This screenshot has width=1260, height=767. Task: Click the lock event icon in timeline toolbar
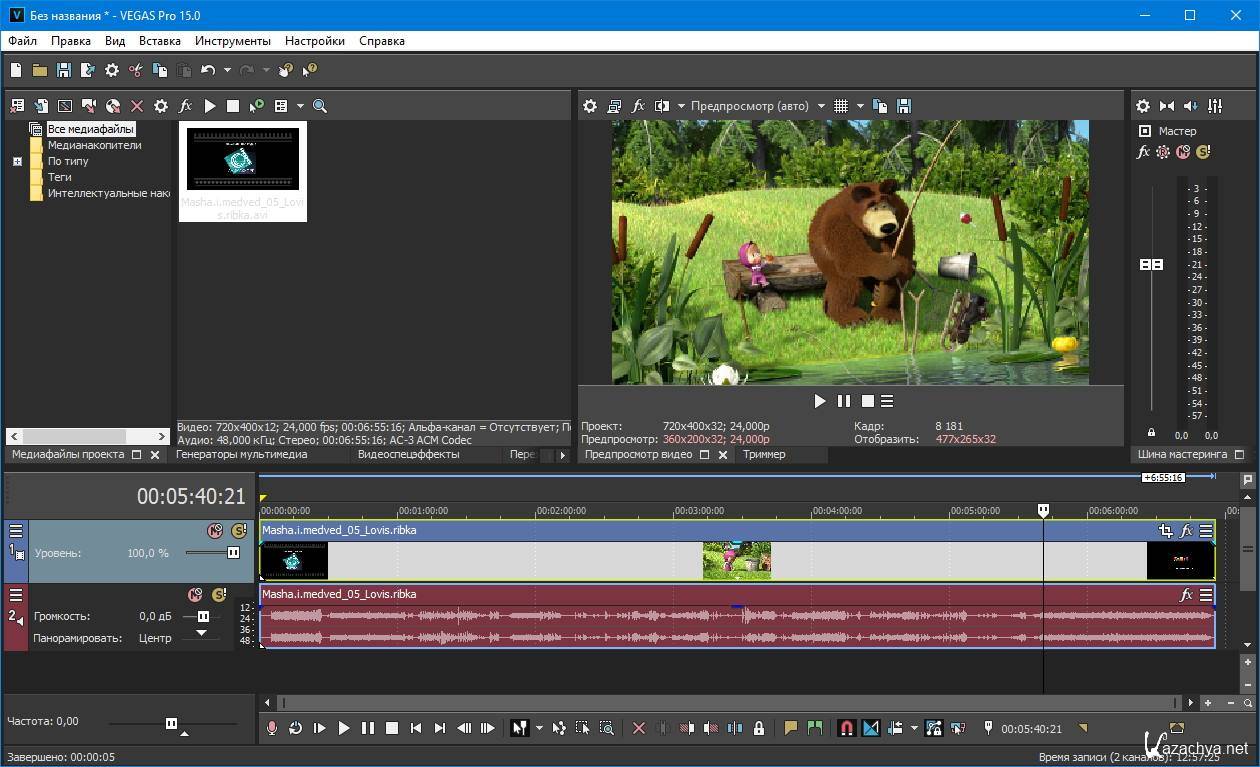759,728
